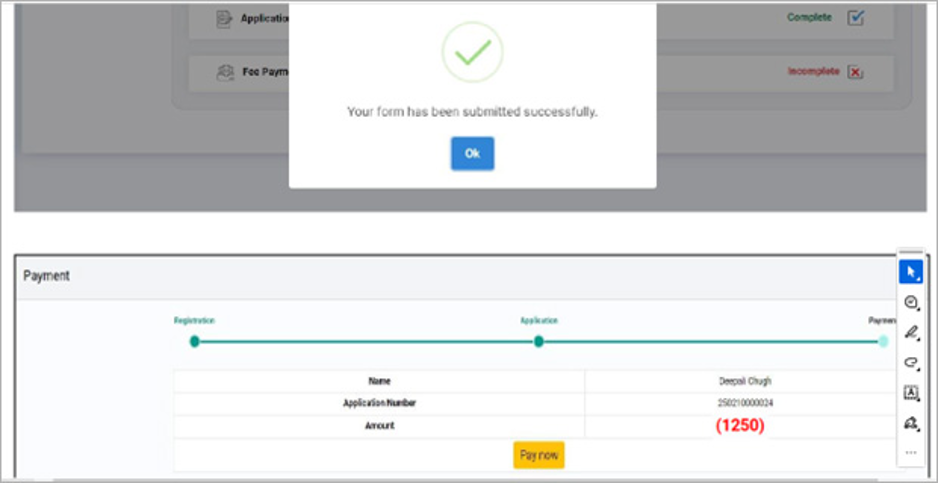Click the Fee Payment row icon
The height and width of the screenshot is (483, 938).
click(225, 72)
